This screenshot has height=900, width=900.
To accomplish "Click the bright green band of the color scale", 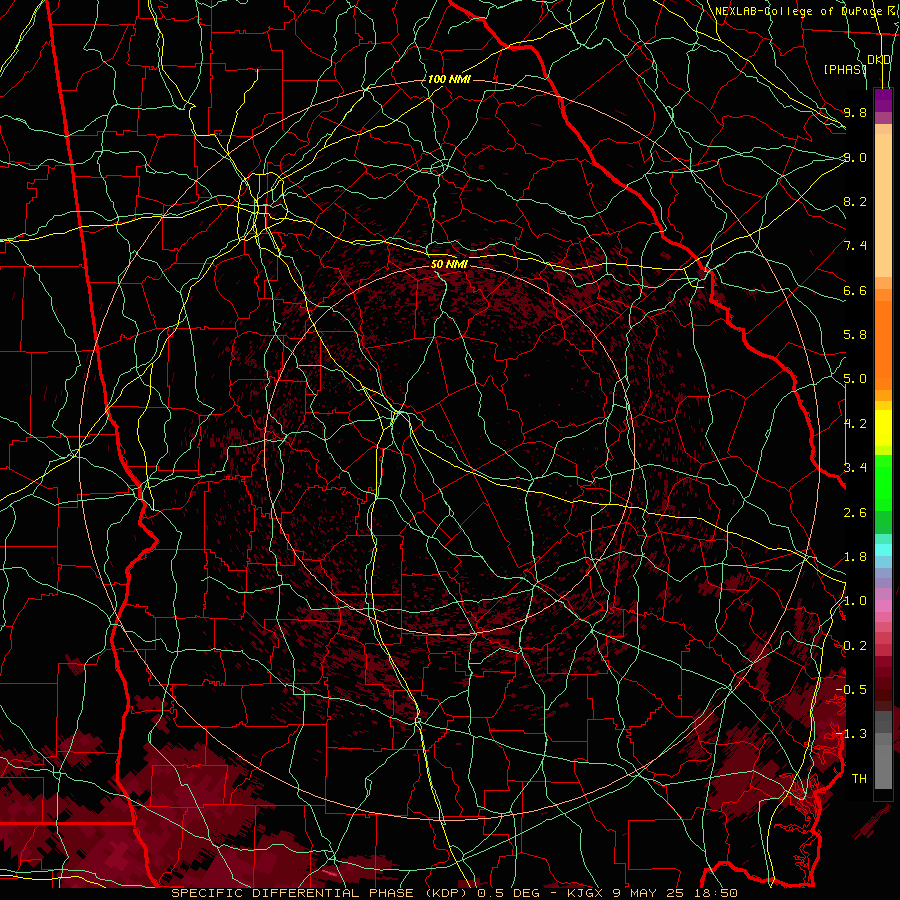I will [x=883, y=483].
